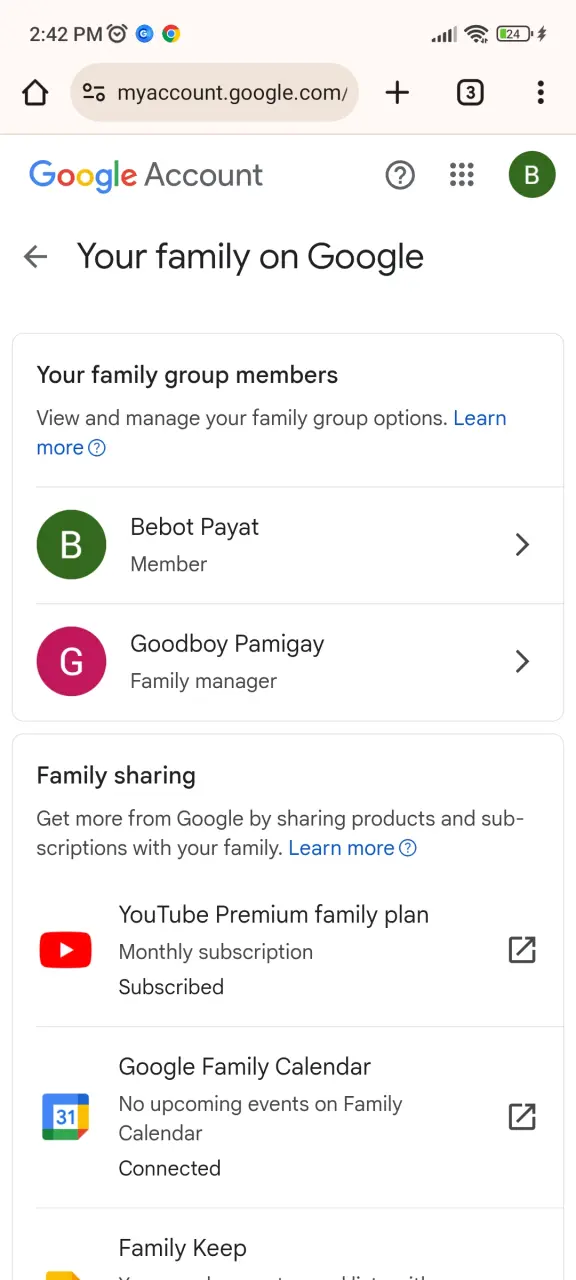Open Google Account help icon

click(400, 175)
